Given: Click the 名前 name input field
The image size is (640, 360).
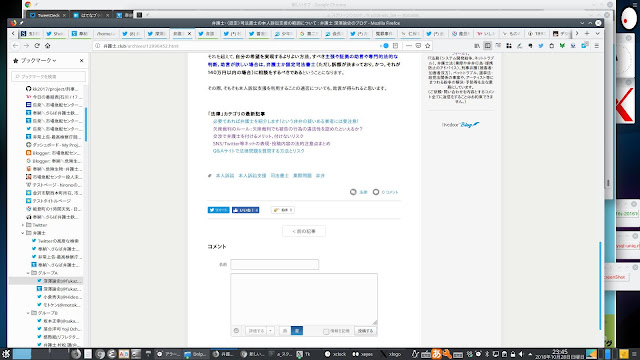Looking at the screenshot, I should pyautogui.click(x=274, y=264).
